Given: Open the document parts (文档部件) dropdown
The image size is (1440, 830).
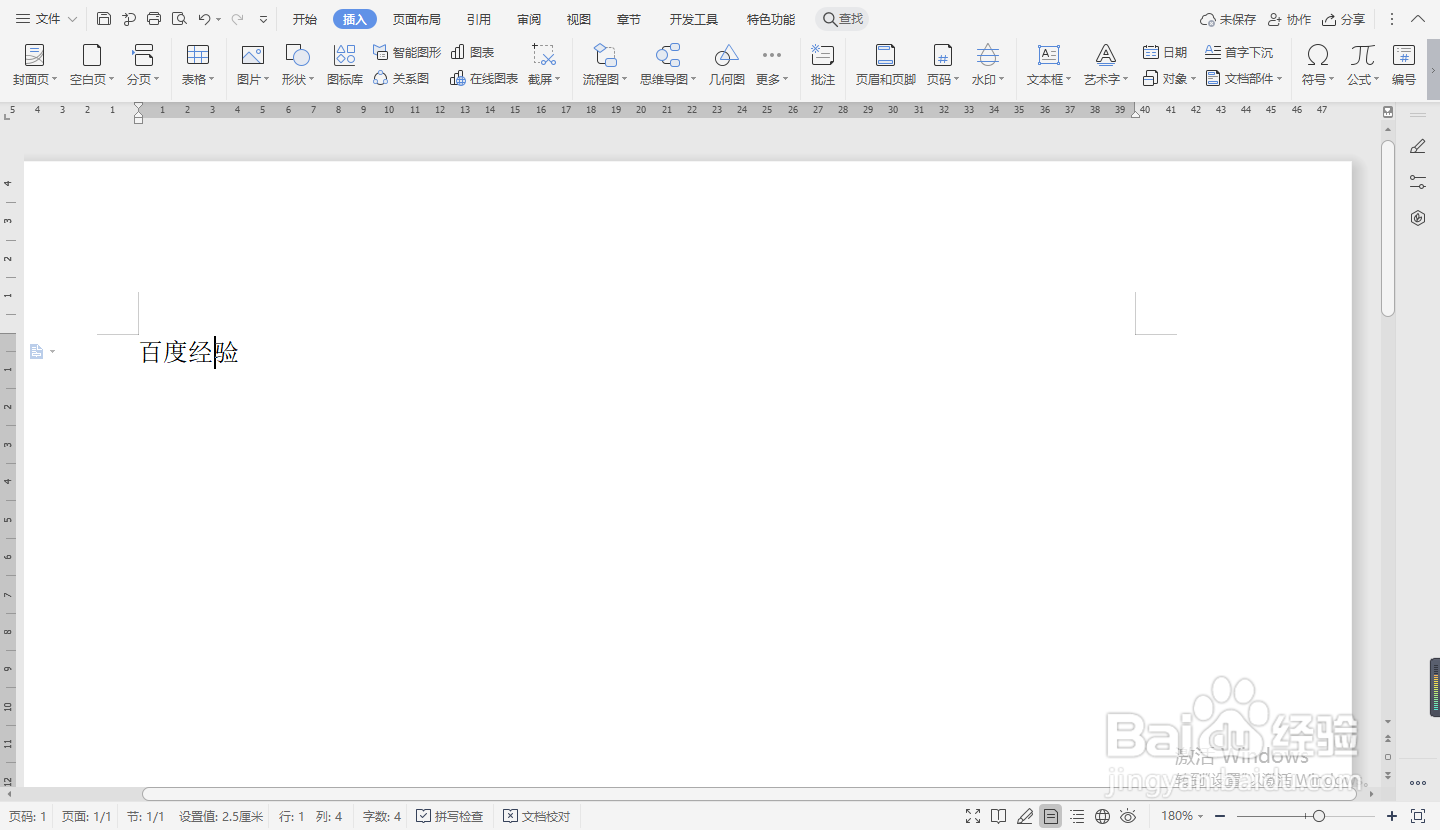Looking at the screenshot, I should [x=1244, y=78].
